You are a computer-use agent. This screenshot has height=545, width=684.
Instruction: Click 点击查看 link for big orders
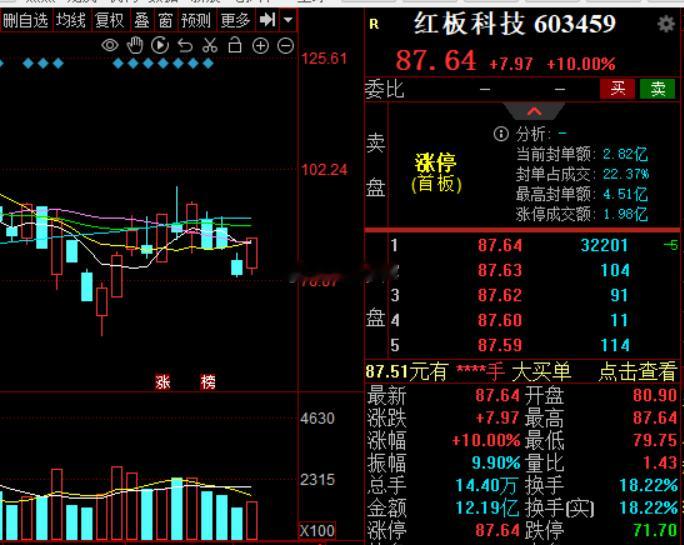coord(638,372)
